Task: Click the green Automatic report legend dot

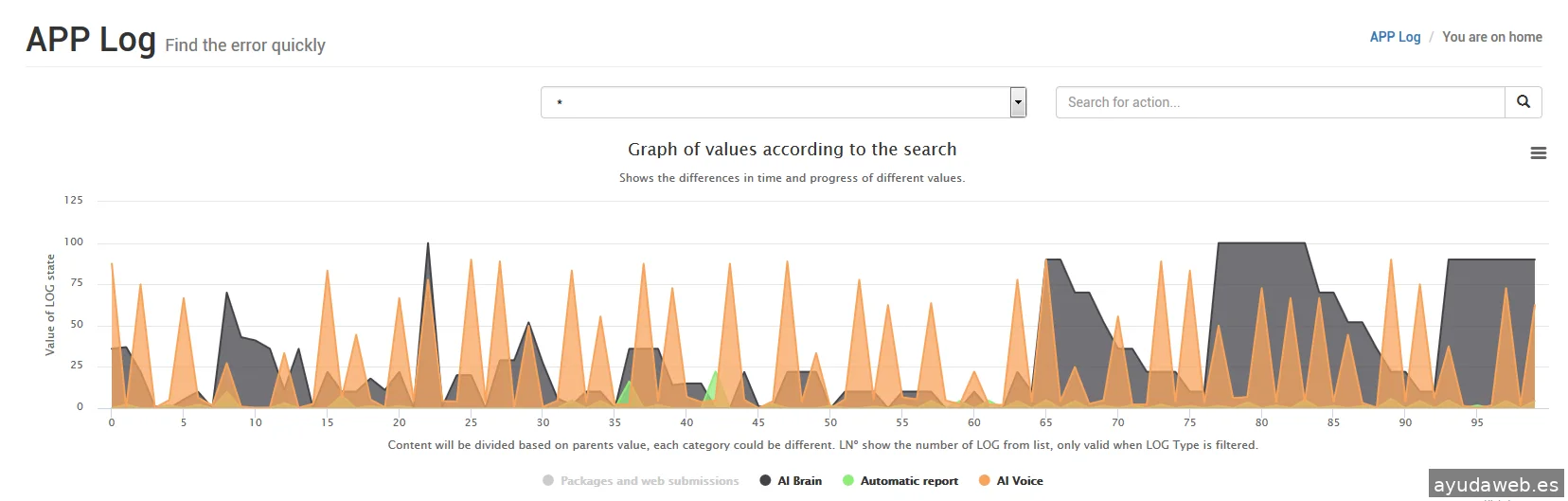Action: (x=848, y=481)
